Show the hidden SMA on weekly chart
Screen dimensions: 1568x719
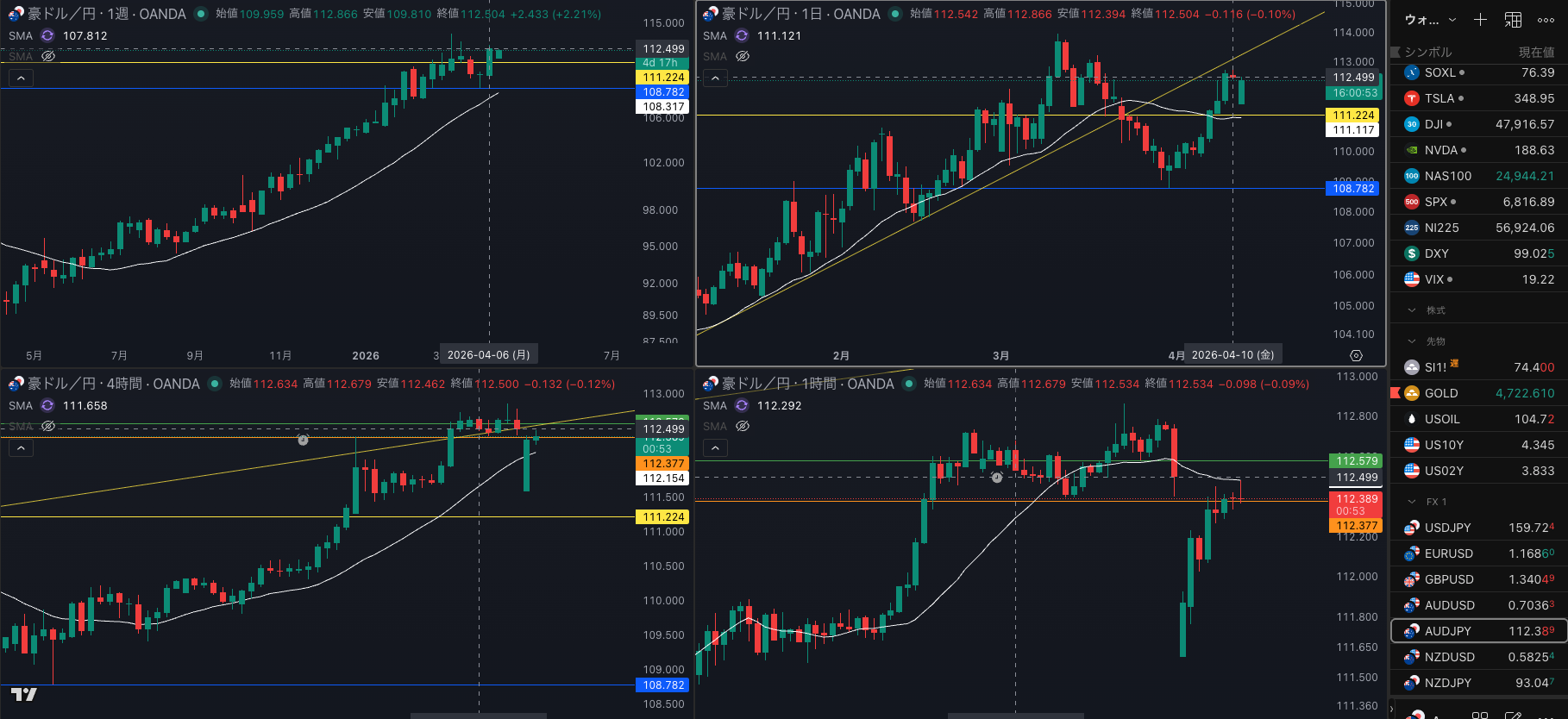48,56
